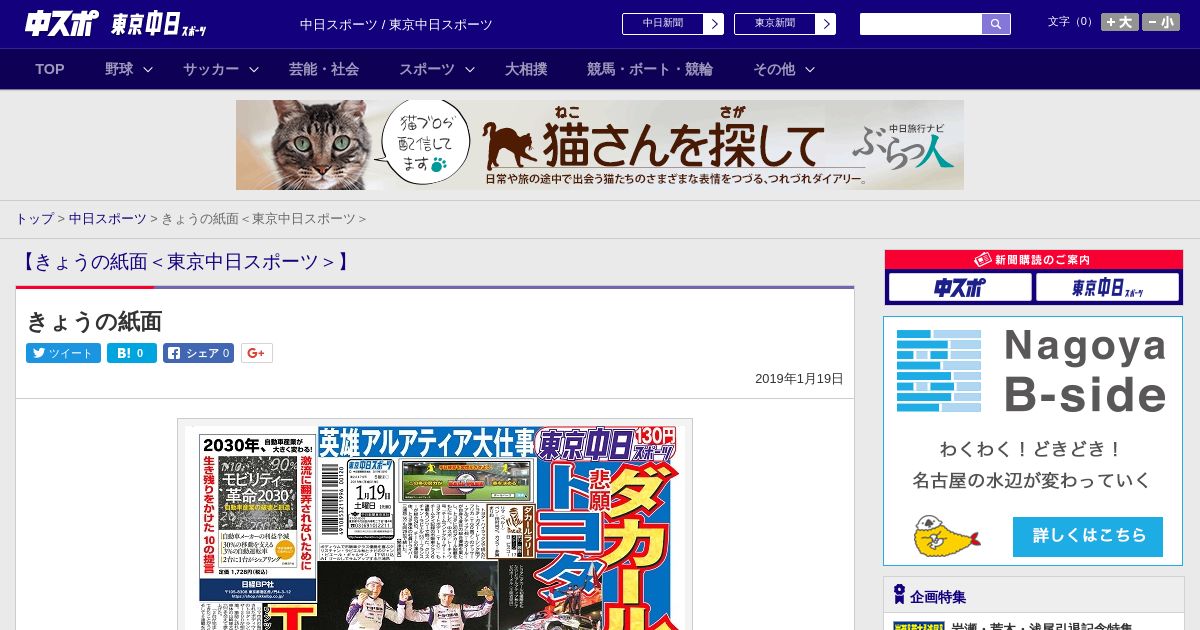Expand the スポーツ menu dropdown
Image resolution: width=1200 pixels, height=630 pixels.
tap(437, 69)
